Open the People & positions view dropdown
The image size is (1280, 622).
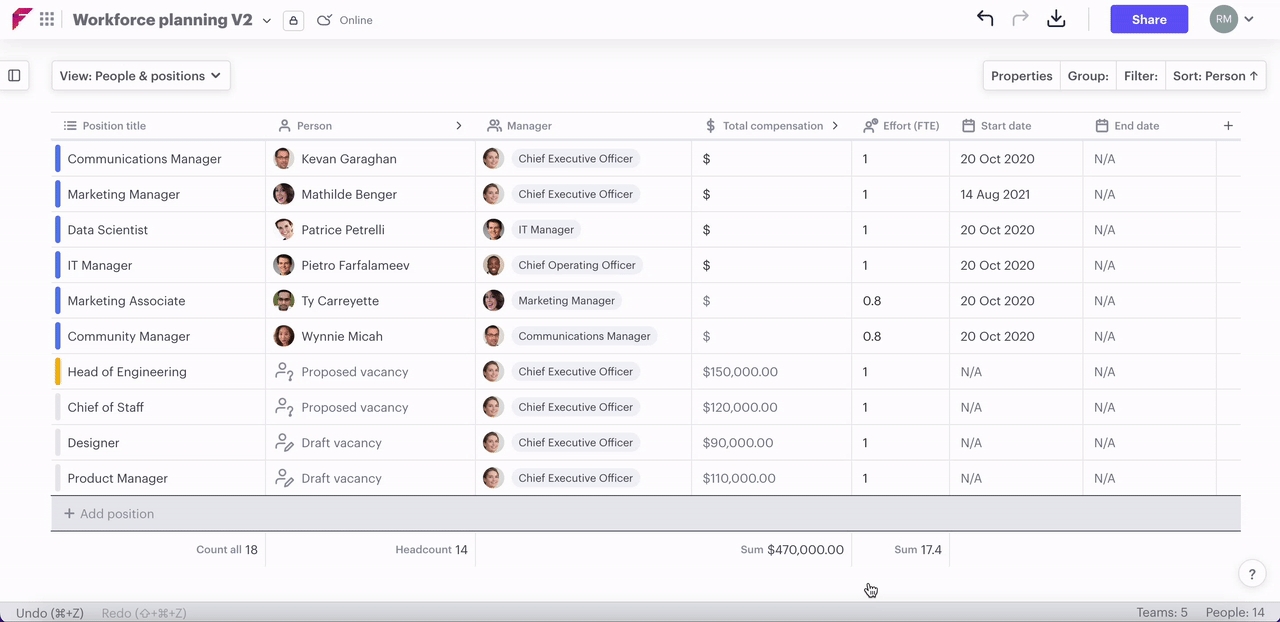[141, 76]
